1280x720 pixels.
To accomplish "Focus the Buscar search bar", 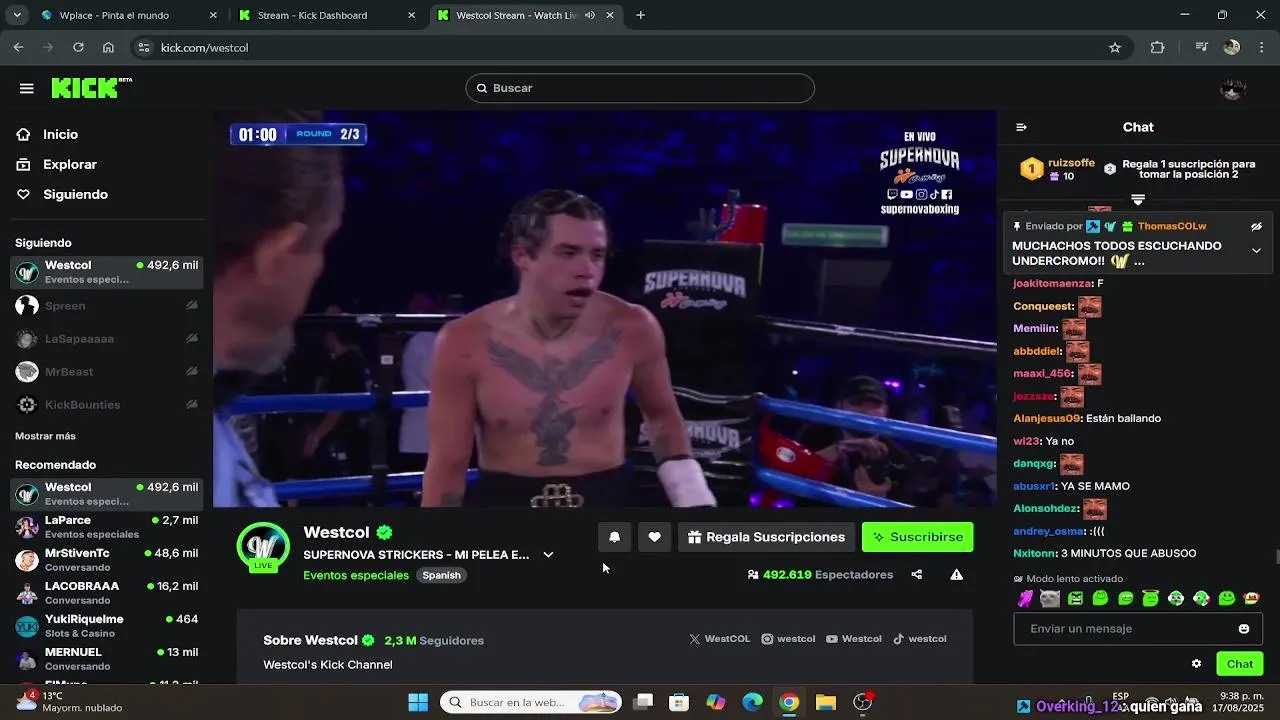I will 640,88.
